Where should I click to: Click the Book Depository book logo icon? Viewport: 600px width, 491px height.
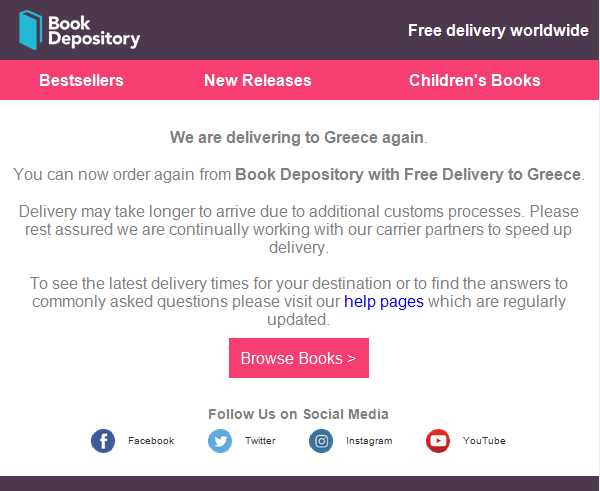30,30
